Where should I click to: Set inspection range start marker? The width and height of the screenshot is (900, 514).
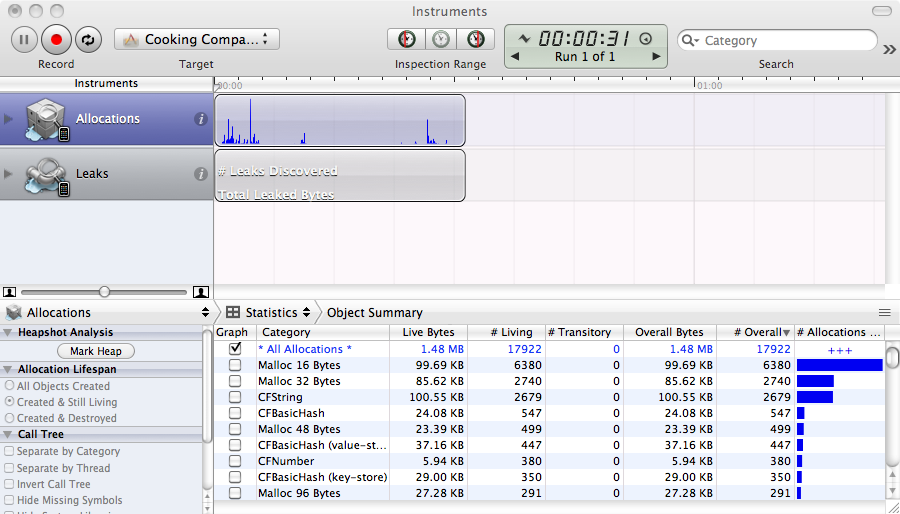406,39
